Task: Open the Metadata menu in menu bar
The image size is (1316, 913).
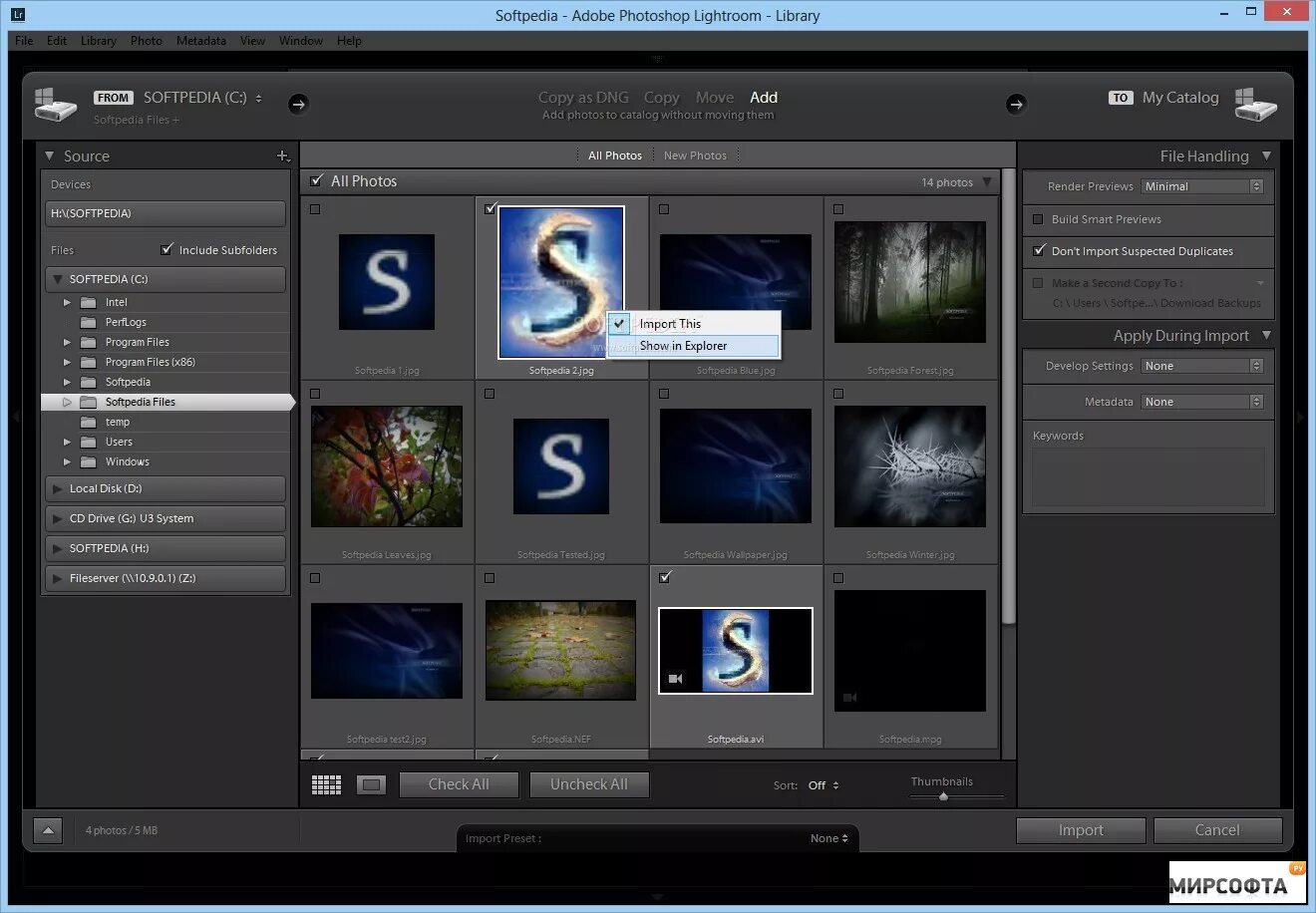Action: pyautogui.click(x=201, y=41)
